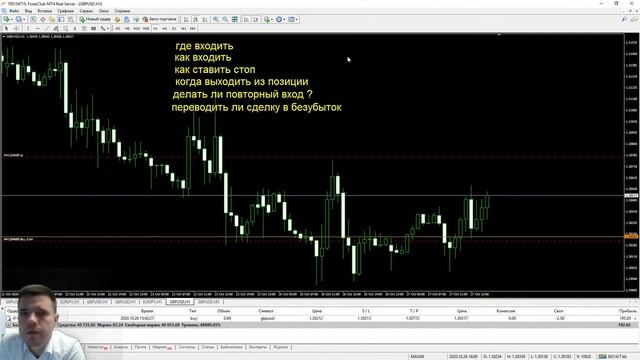Sort orders by Время column header
Image resolution: width=640 pixels, height=360 pixels.
(147, 311)
